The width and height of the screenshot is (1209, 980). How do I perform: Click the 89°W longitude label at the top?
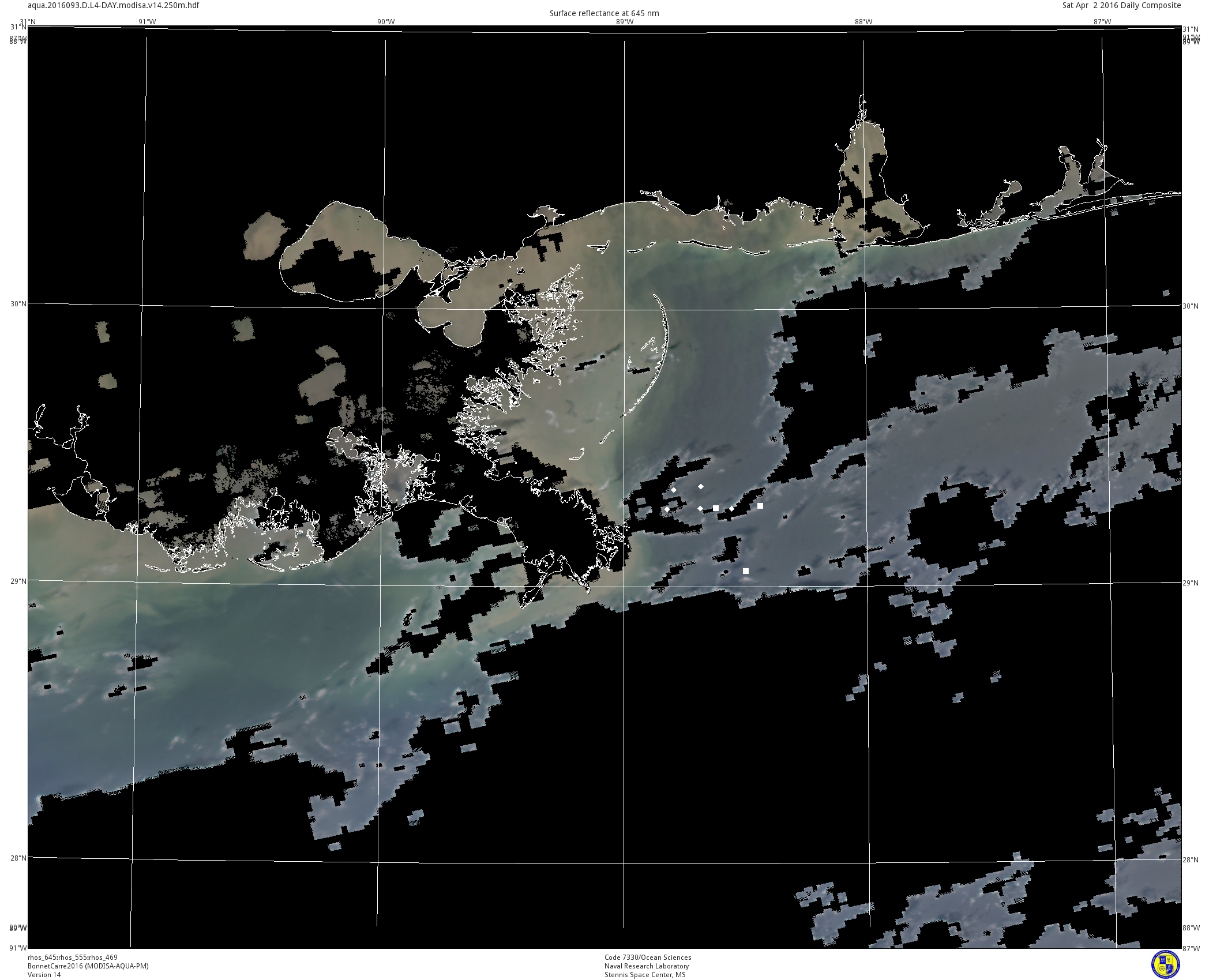[624, 22]
